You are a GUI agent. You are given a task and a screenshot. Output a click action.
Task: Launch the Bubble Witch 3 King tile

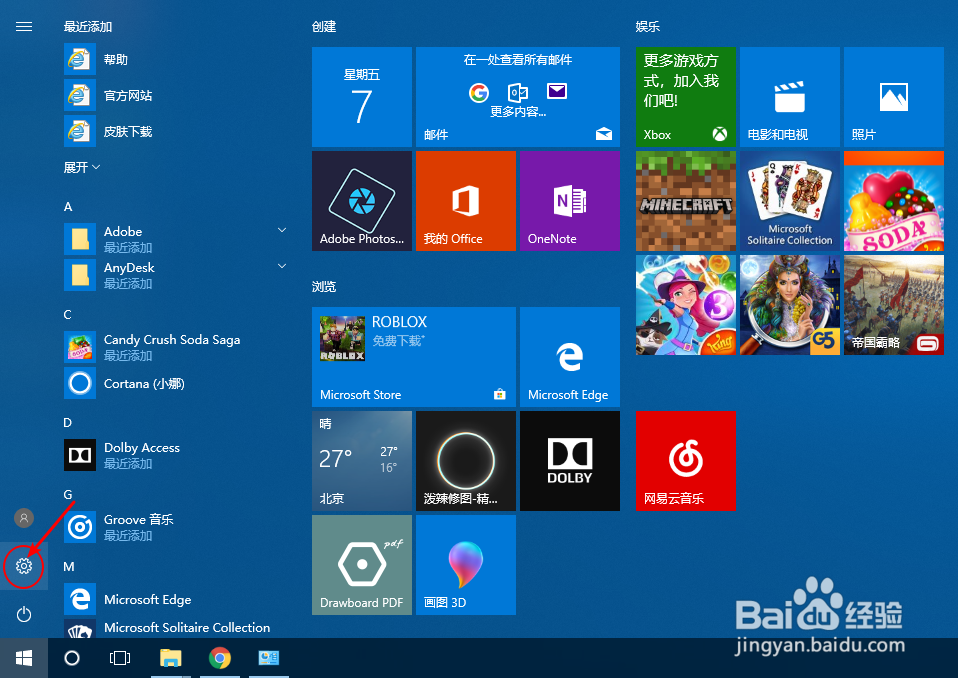pos(686,305)
